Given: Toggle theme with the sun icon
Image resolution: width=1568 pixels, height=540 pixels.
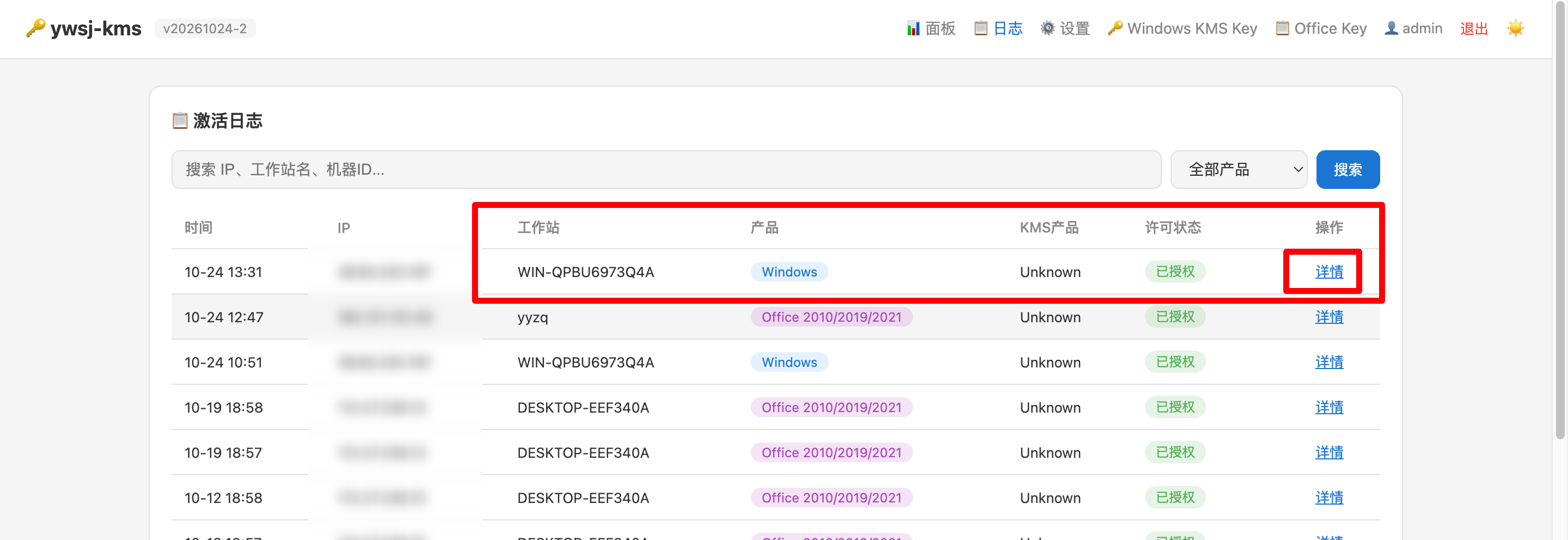Looking at the screenshot, I should pos(1516,29).
